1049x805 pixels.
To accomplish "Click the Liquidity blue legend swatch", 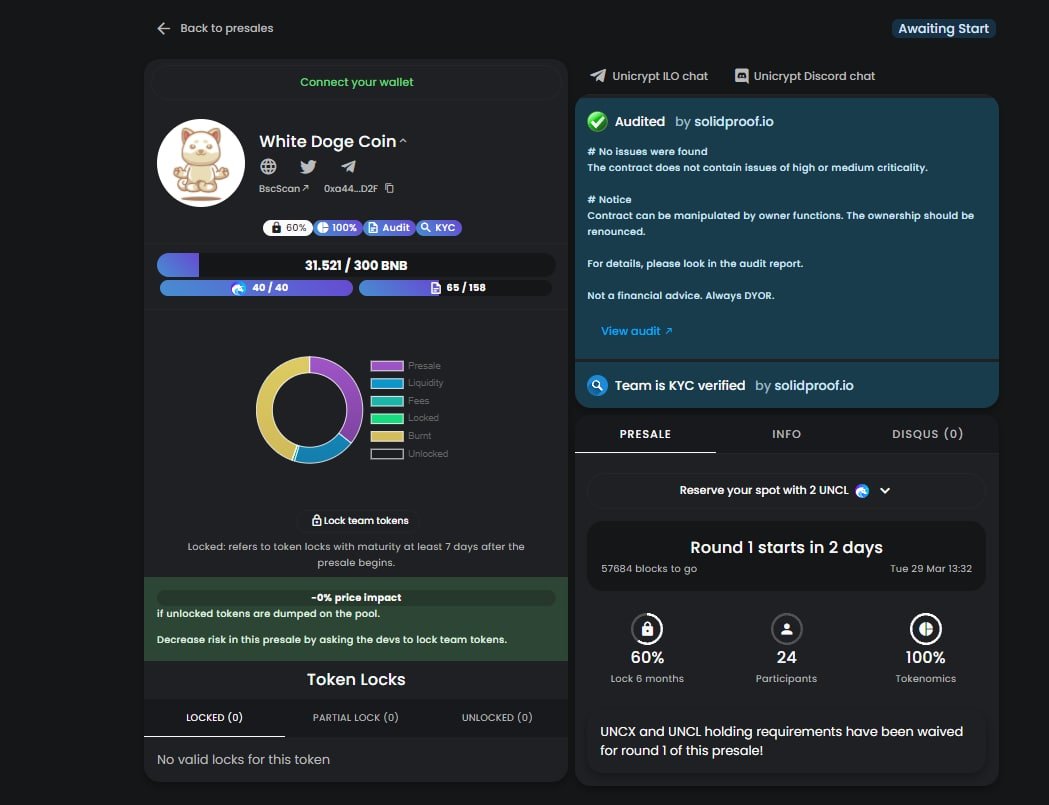I will [x=387, y=383].
